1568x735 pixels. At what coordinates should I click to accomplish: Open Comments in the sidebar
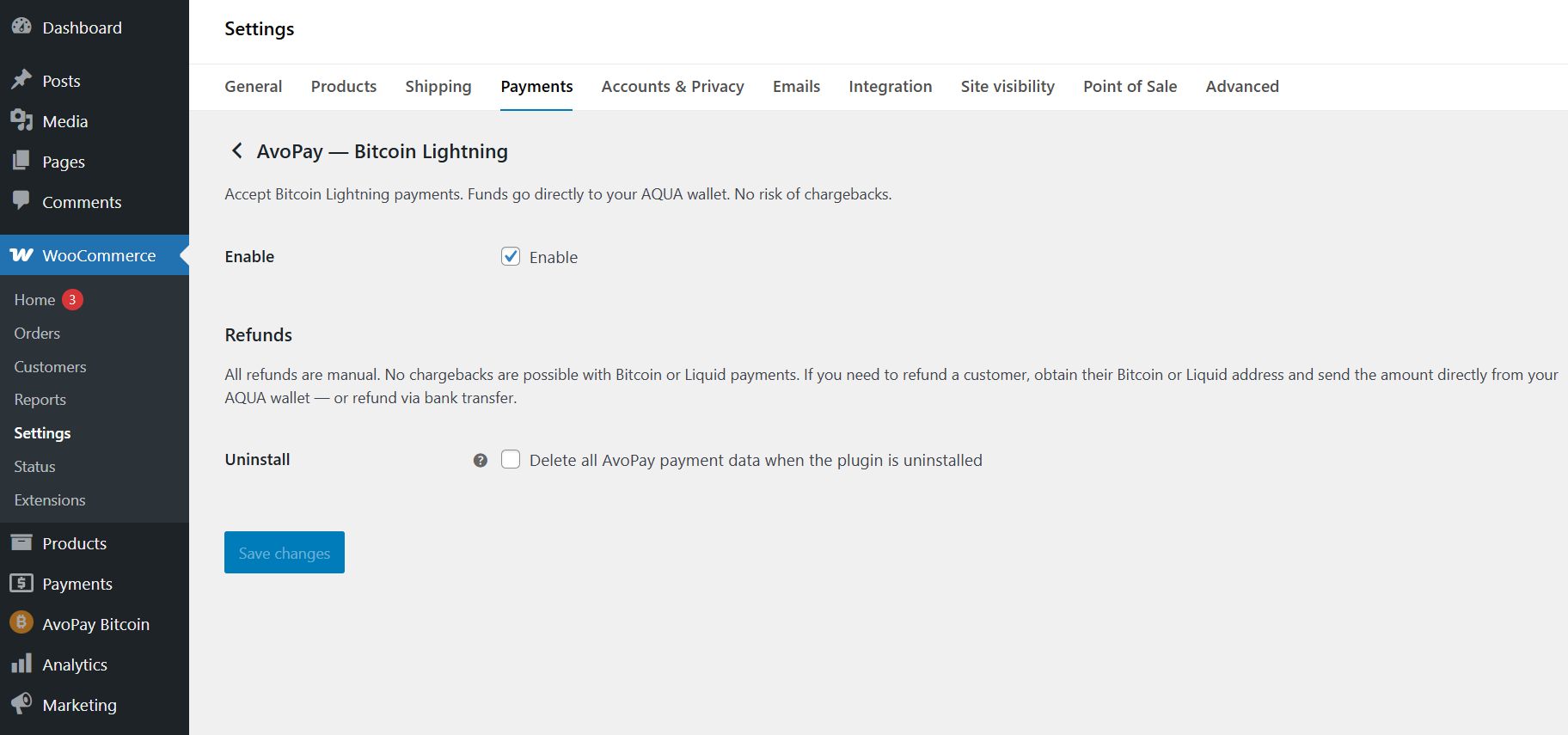coord(95,202)
